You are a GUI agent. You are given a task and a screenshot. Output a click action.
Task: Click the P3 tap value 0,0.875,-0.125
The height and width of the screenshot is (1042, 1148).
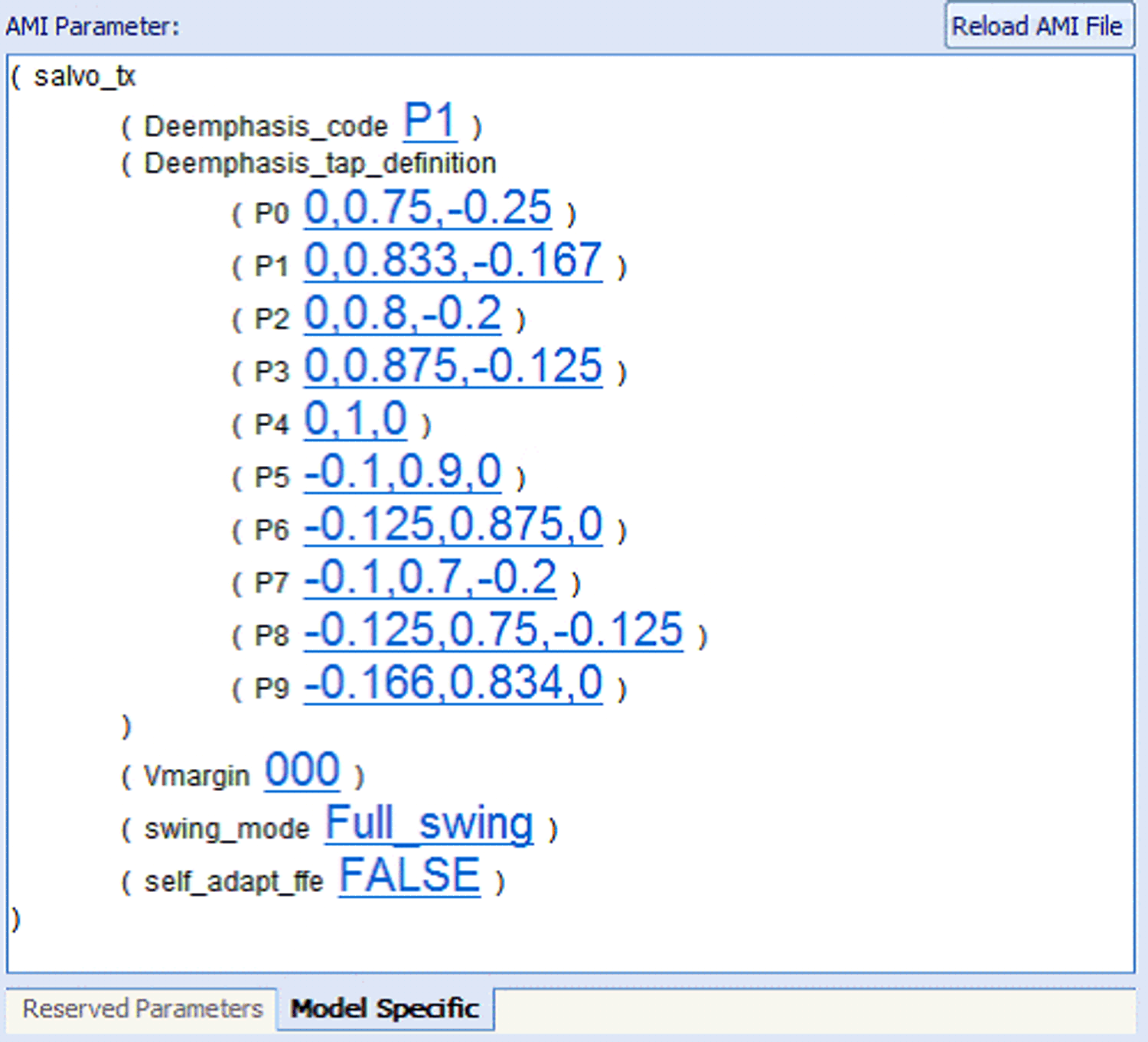click(453, 366)
